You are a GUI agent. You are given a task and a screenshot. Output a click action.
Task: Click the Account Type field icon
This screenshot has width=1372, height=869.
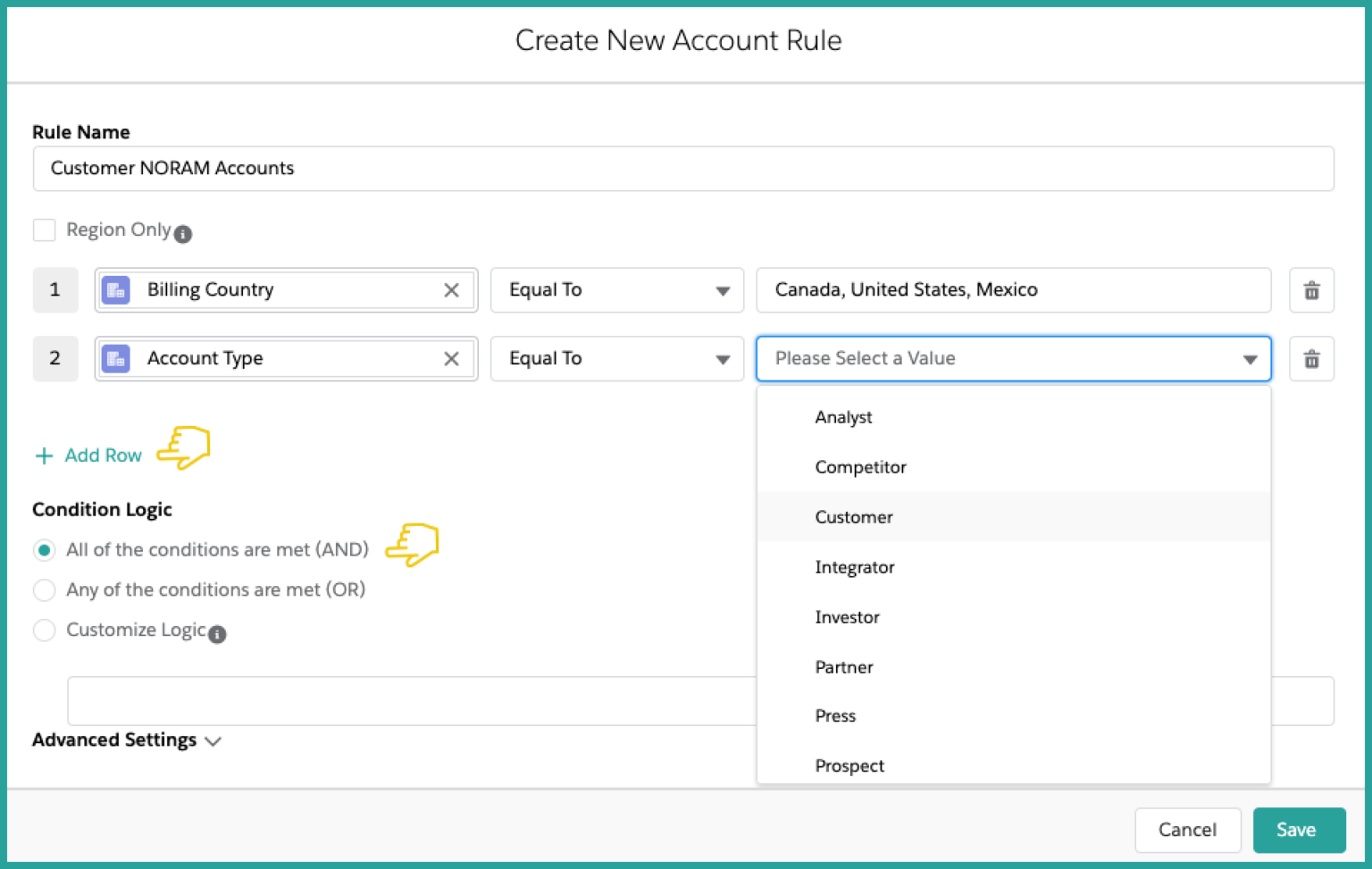116,359
